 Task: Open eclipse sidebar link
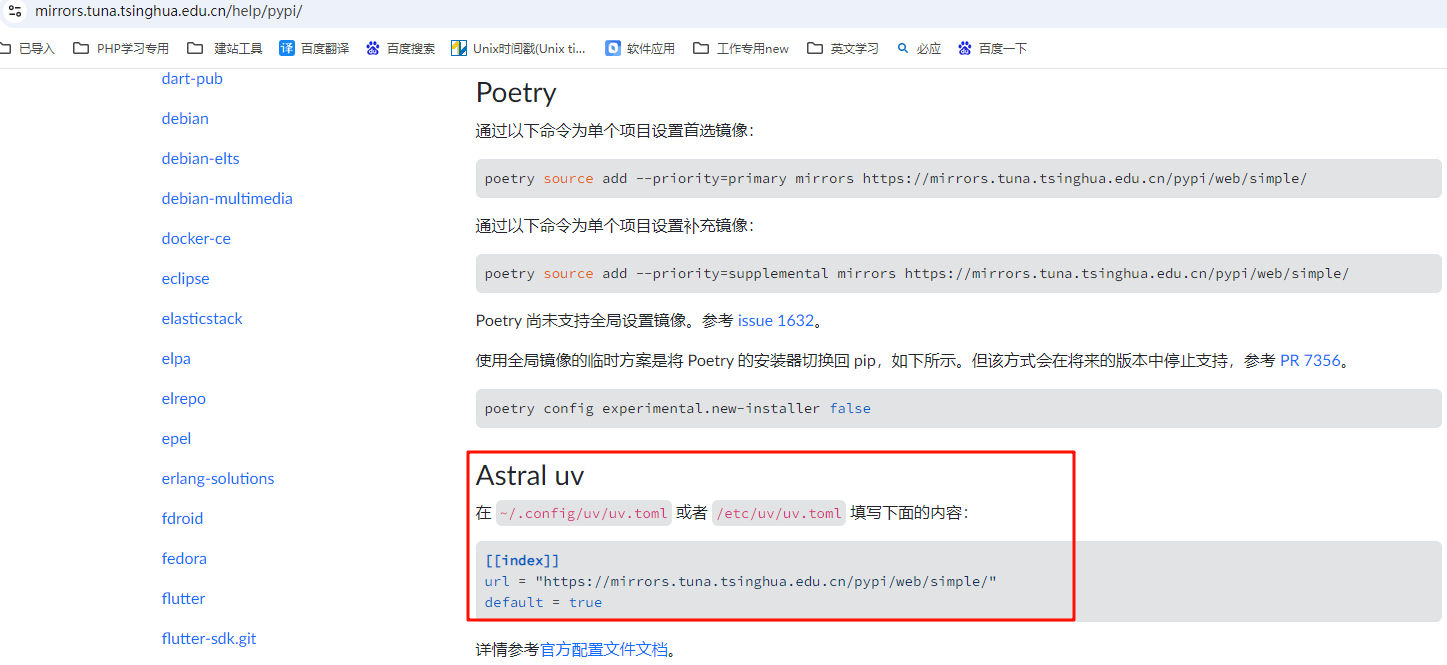[185, 278]
